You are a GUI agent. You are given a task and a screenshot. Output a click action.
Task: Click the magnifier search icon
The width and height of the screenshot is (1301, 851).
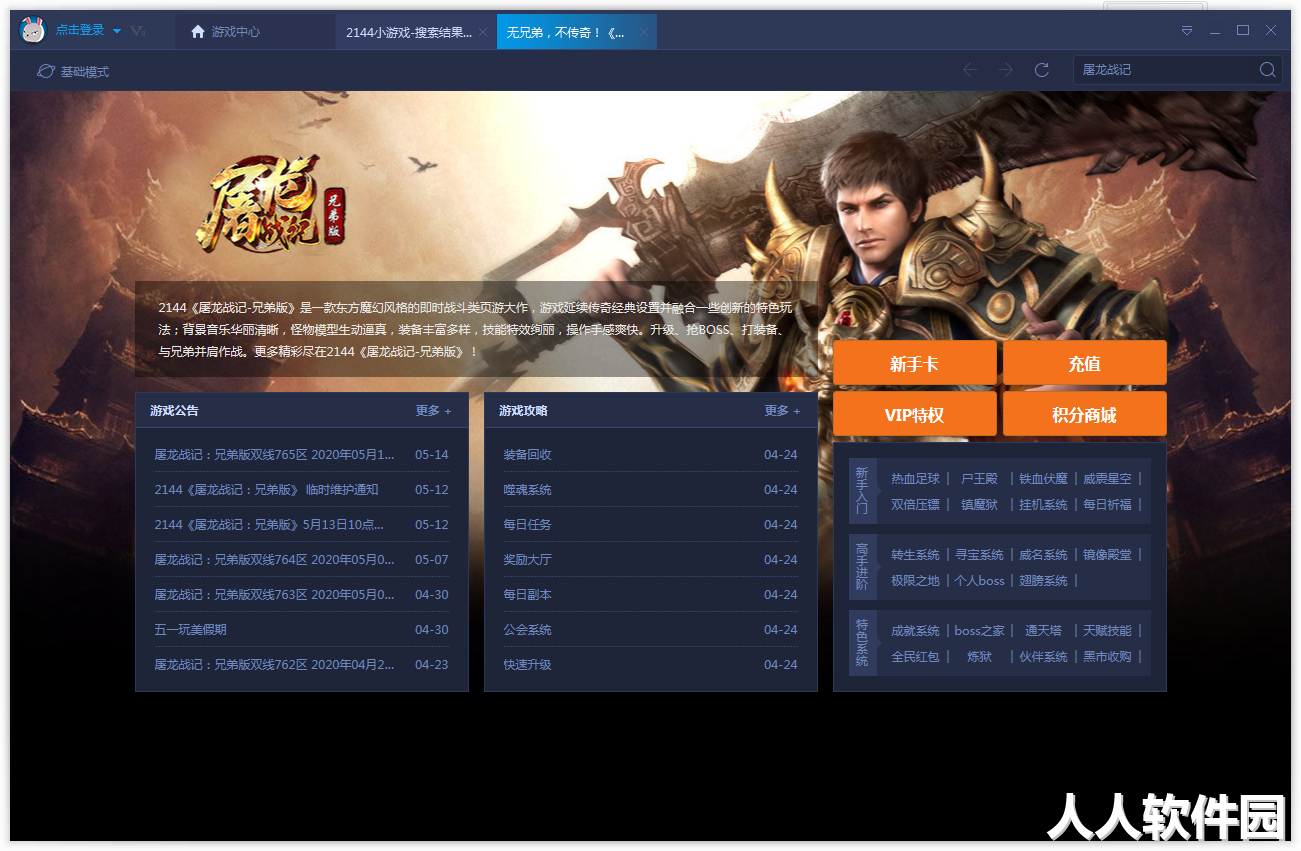click(x=1267, y=70)
